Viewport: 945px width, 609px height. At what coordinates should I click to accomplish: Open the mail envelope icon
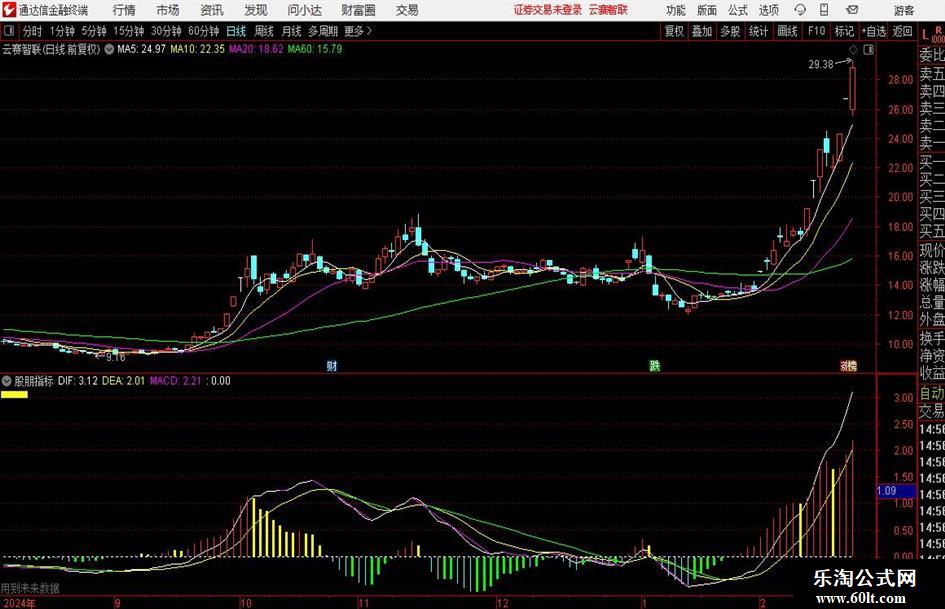tap(852, 10)
